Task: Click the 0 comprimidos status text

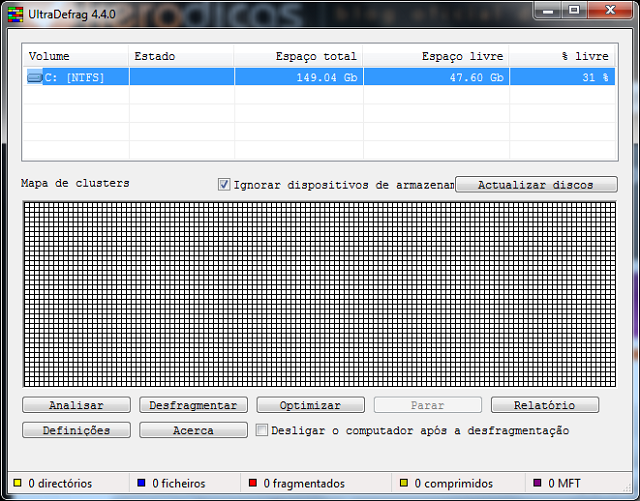Action: (454, 483)
